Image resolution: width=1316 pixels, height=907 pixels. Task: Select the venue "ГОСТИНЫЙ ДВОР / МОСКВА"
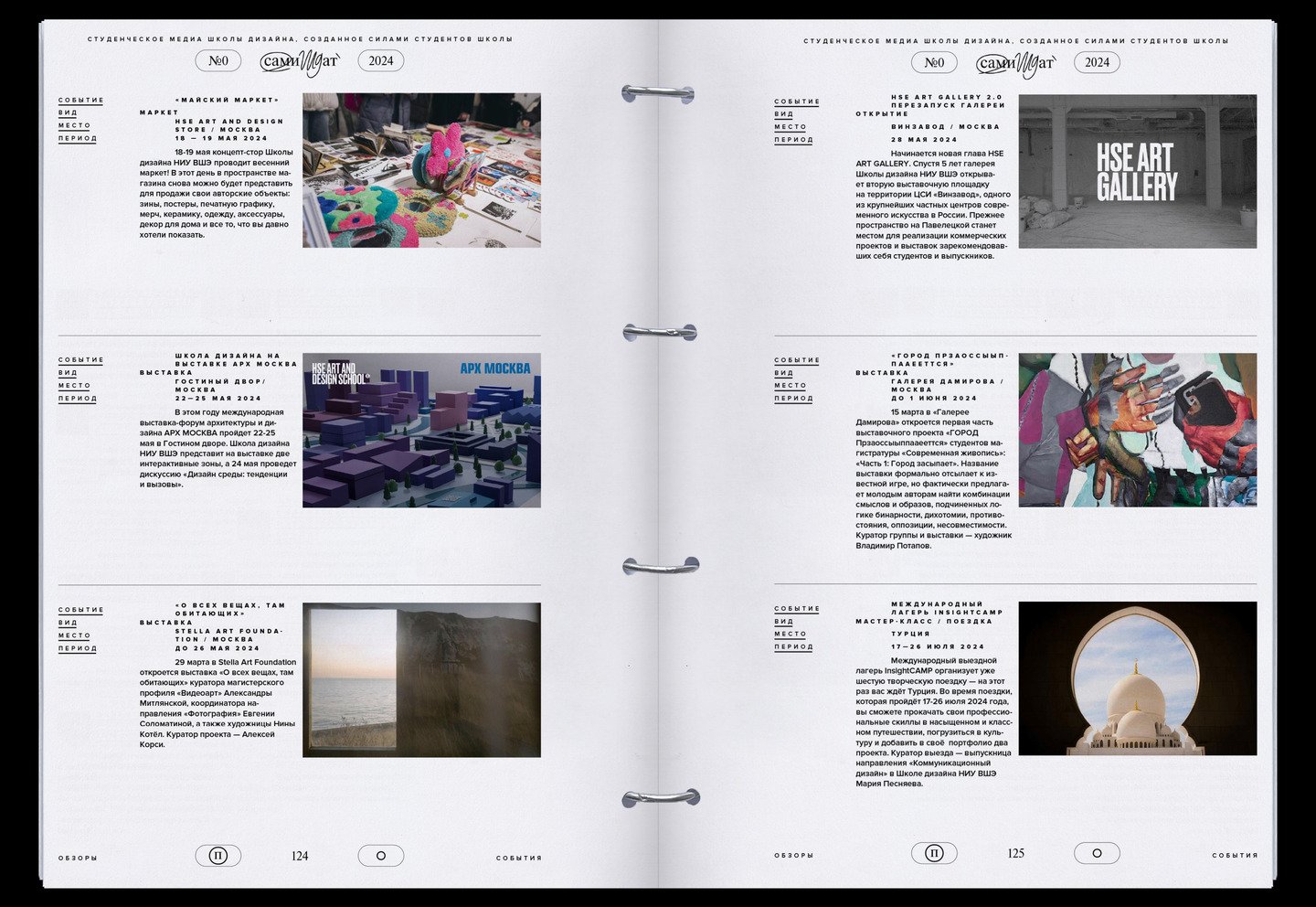point(220,386)
